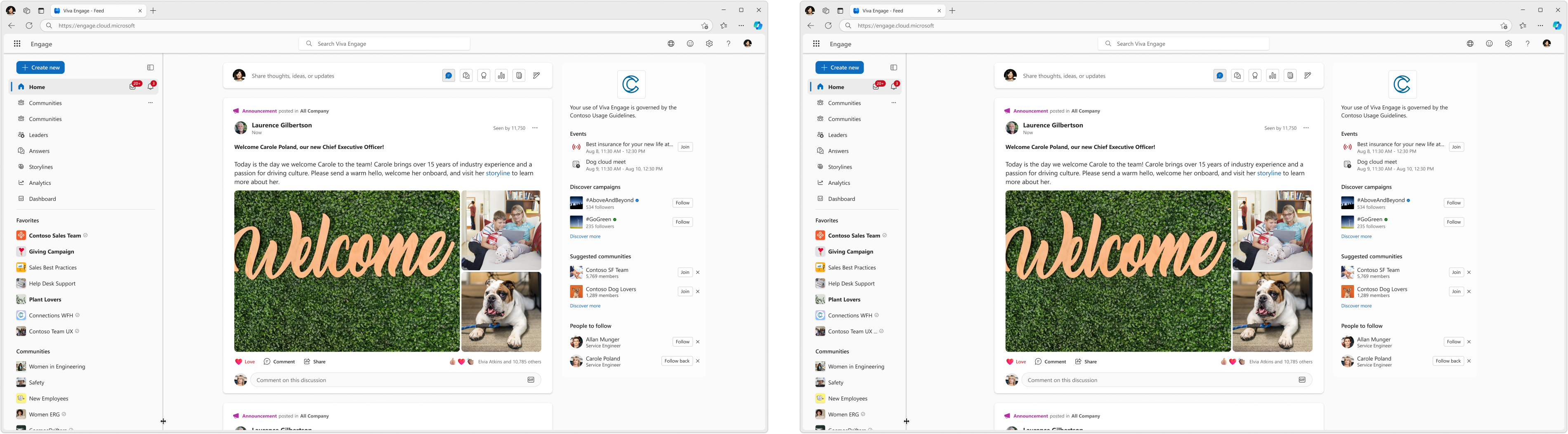Select Praise post type in right window composer
The image size is (1568, 434).
(1255, 76)
